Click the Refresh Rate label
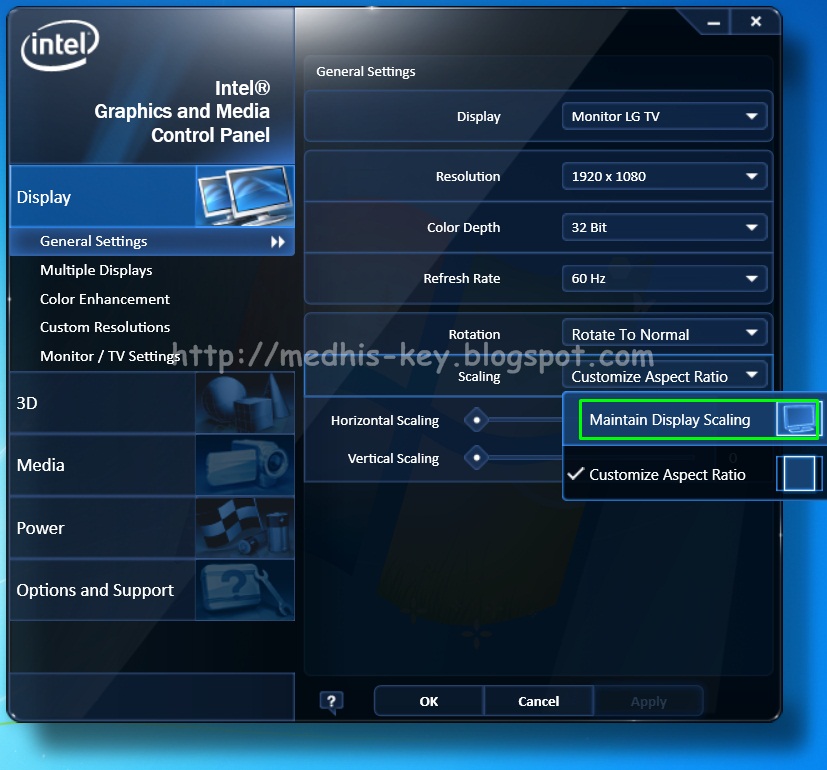 coord(461,278)
